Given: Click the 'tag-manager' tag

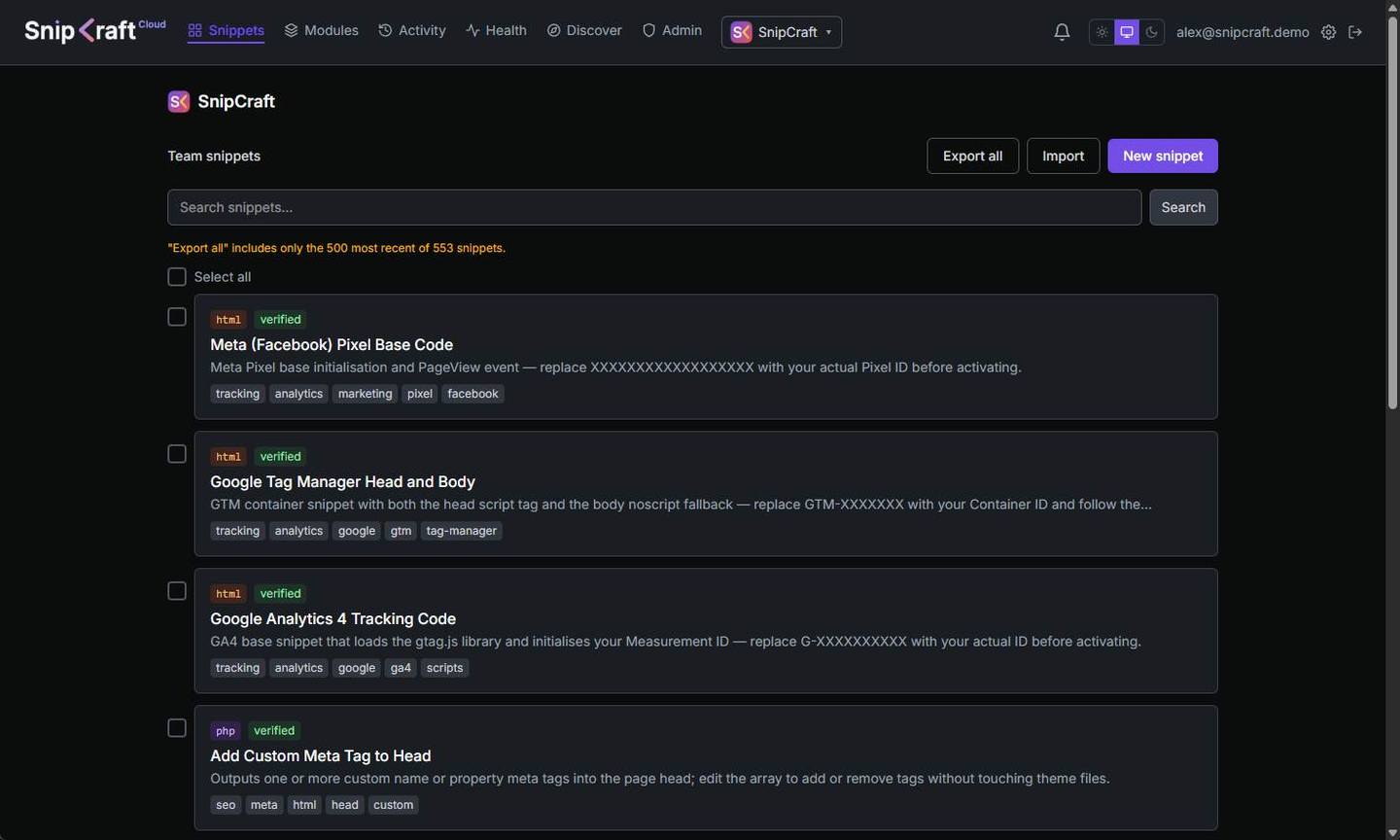Looking at the screenshot, I should (x=461, y=531).
